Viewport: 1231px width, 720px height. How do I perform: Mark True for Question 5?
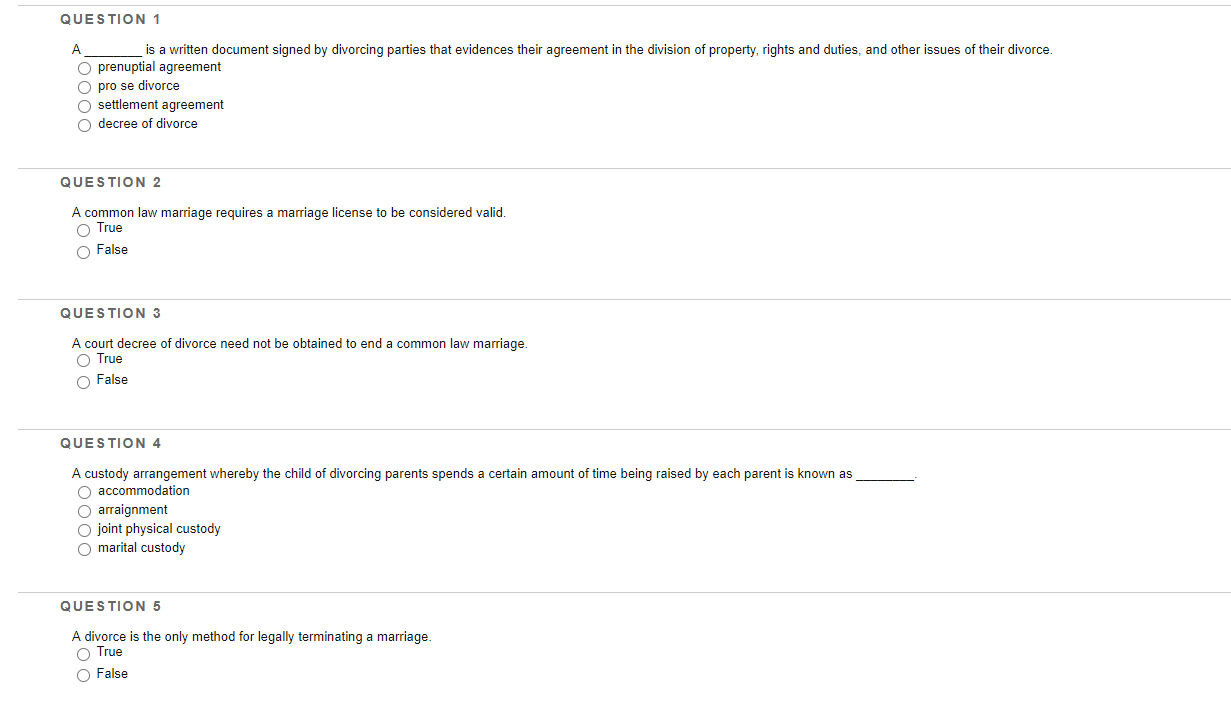pyautogui.click(x=83, y=653)
